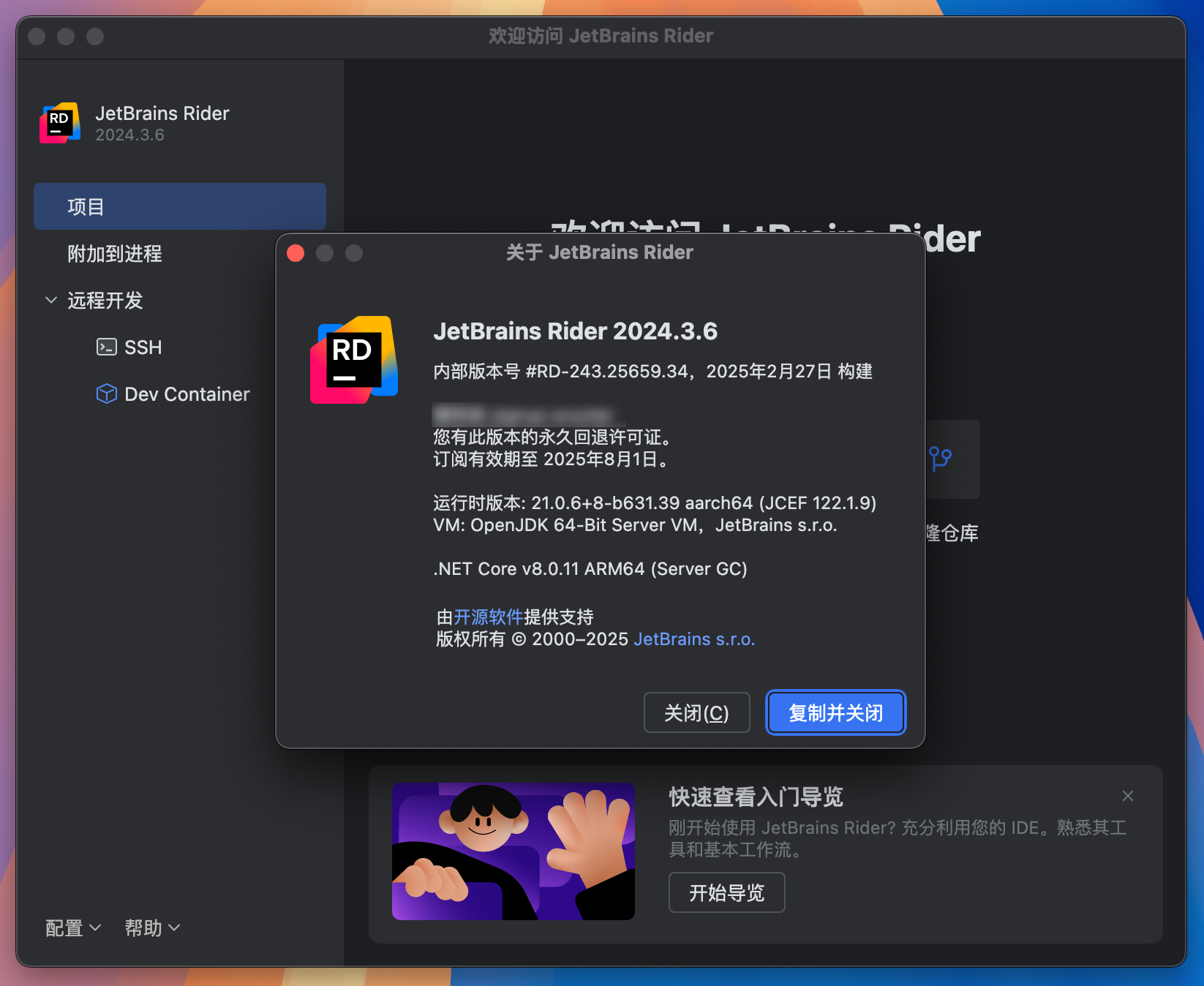Click the 快速查看入门导览 banner title
Screen dimensions: 1204x986
tap(756, 797)
